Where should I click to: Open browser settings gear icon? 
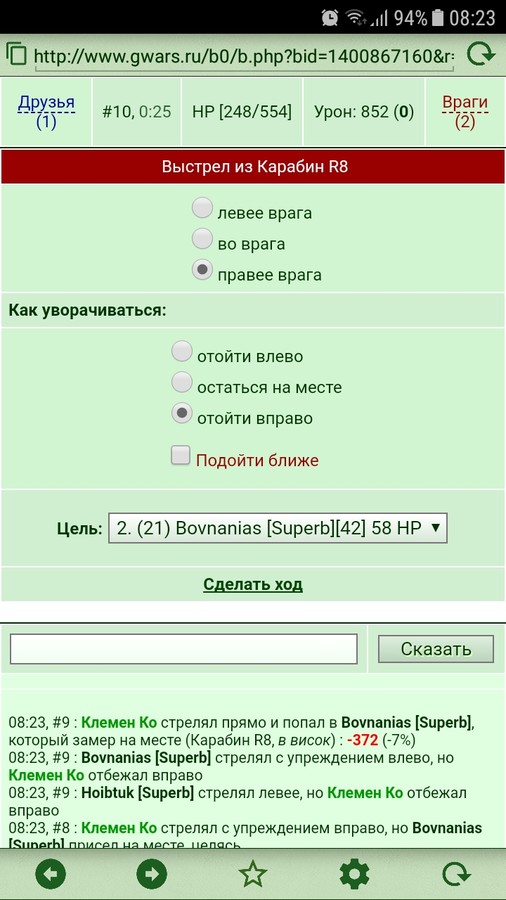tap(354, 875)
